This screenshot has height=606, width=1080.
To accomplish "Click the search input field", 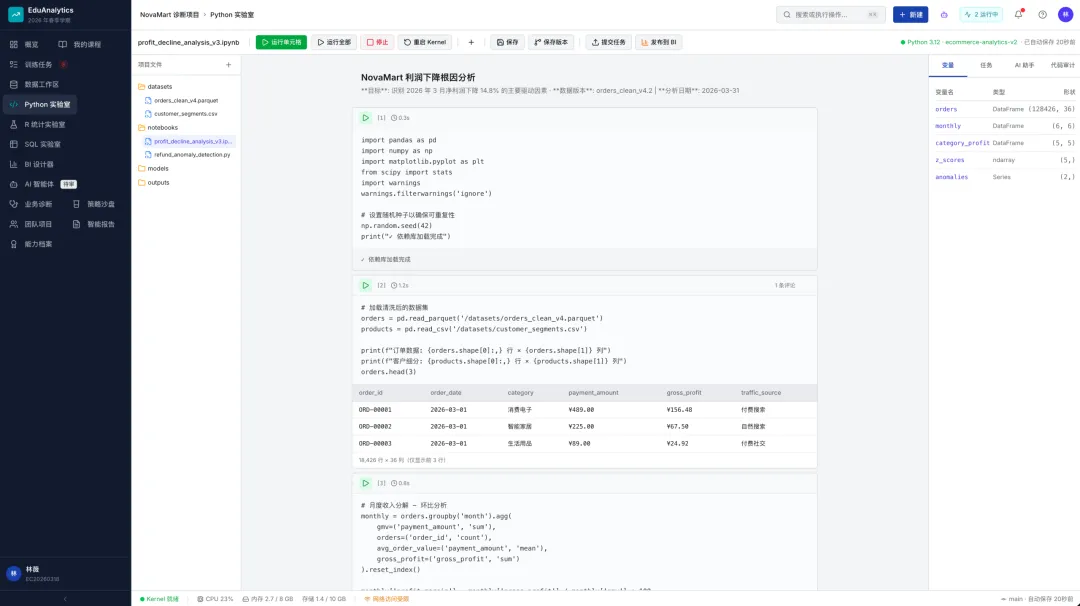I will pos(831,14).
